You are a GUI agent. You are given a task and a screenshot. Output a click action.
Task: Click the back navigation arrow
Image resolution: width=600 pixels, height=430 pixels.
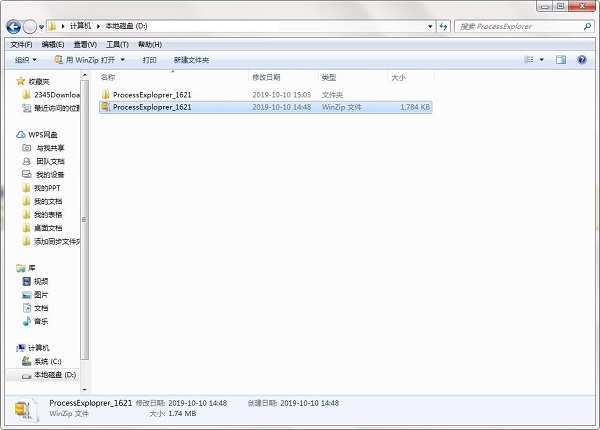13,25
